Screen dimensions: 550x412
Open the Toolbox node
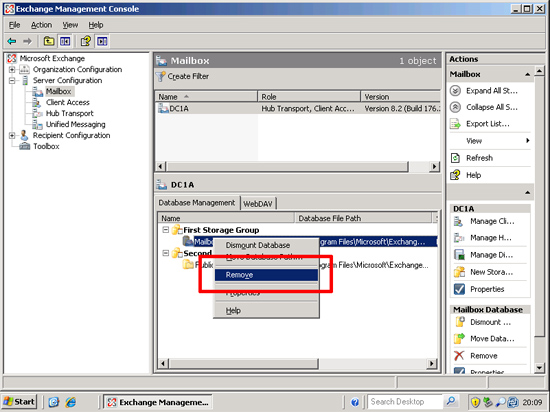pos(46,146)
